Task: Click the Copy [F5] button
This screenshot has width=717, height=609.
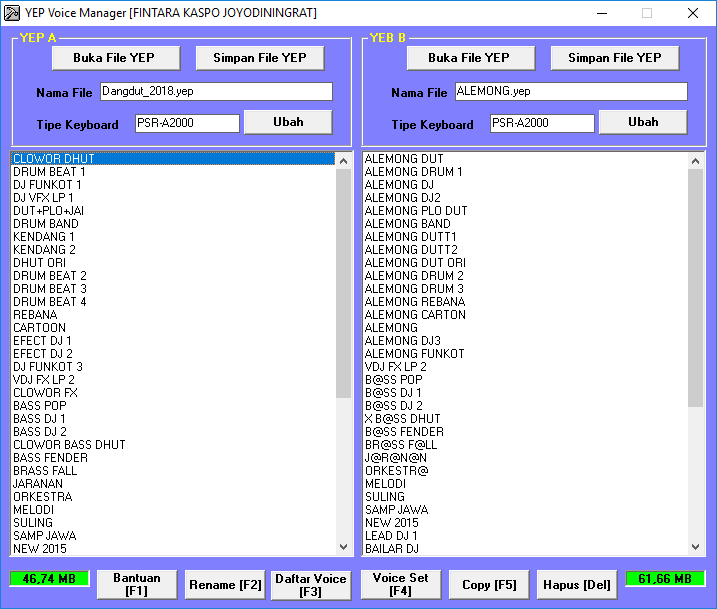Action: (489, 584)
